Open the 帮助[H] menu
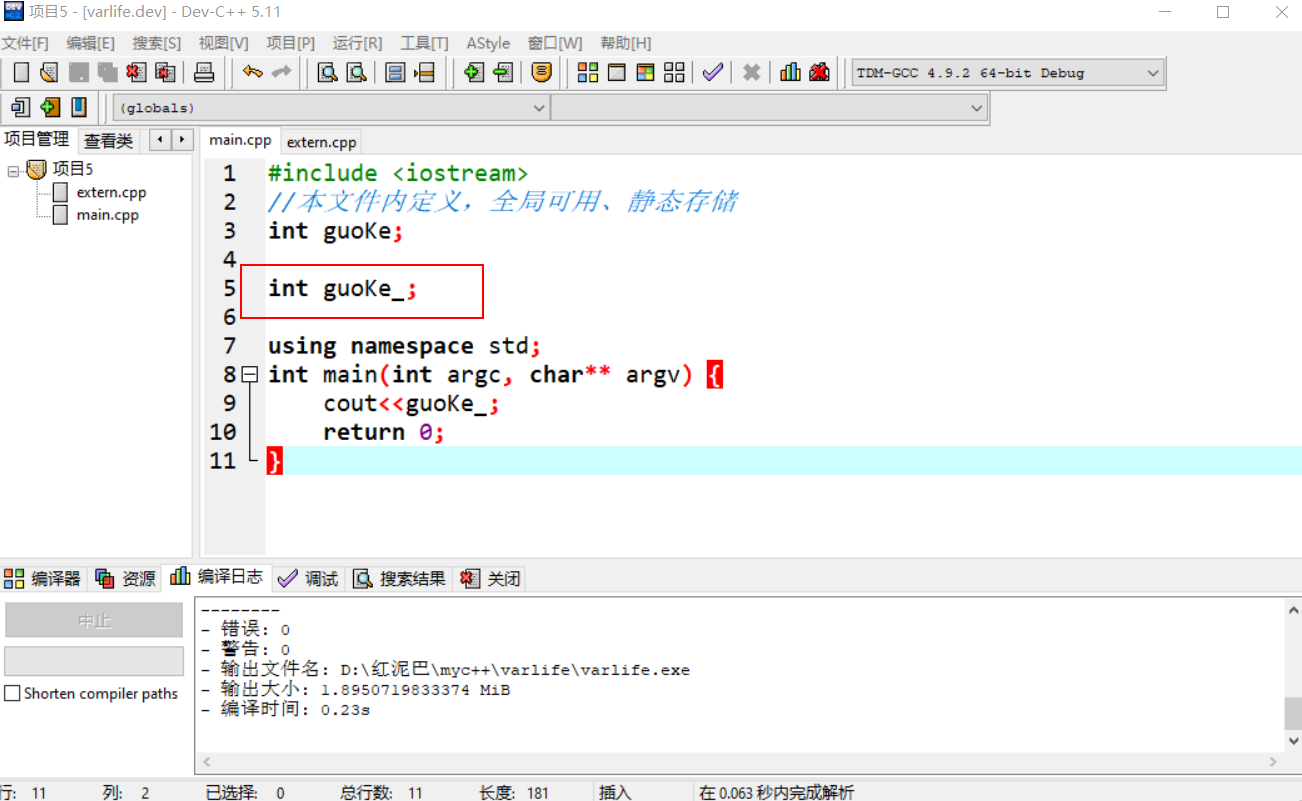Viewport: 1302px width, 801px height. point(626,43)
